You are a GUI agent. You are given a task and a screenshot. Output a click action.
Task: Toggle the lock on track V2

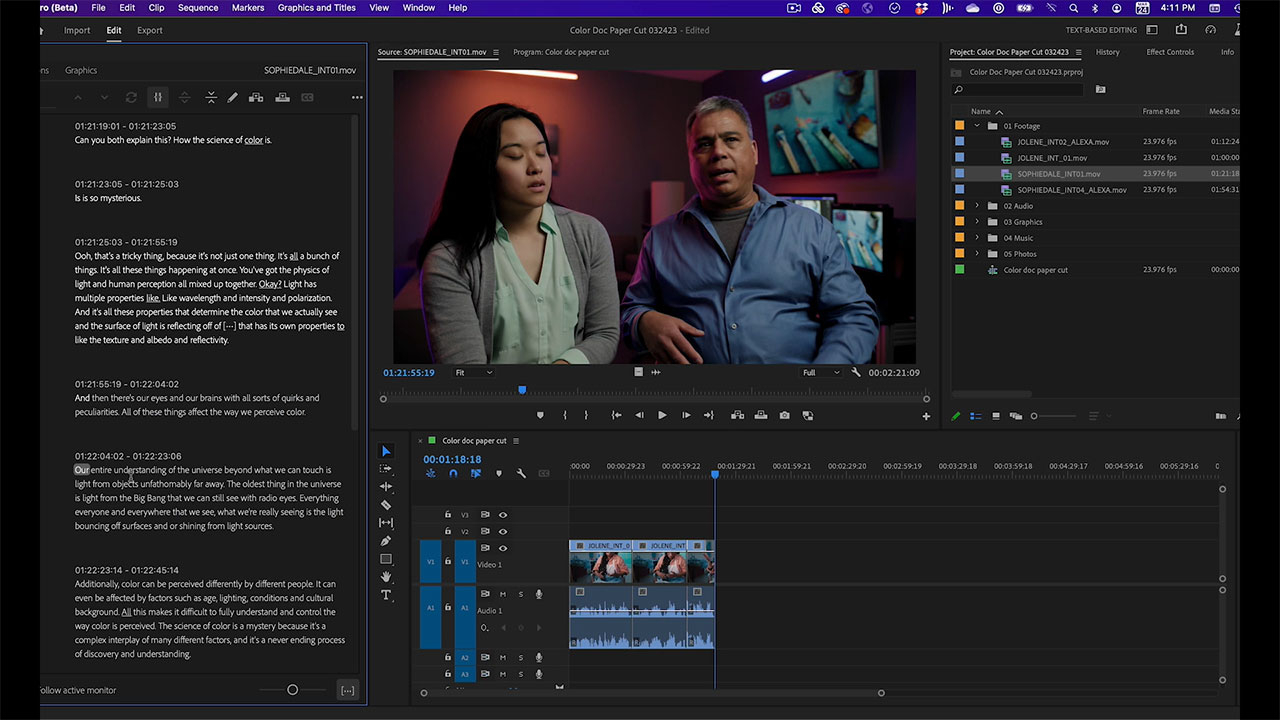448,532
